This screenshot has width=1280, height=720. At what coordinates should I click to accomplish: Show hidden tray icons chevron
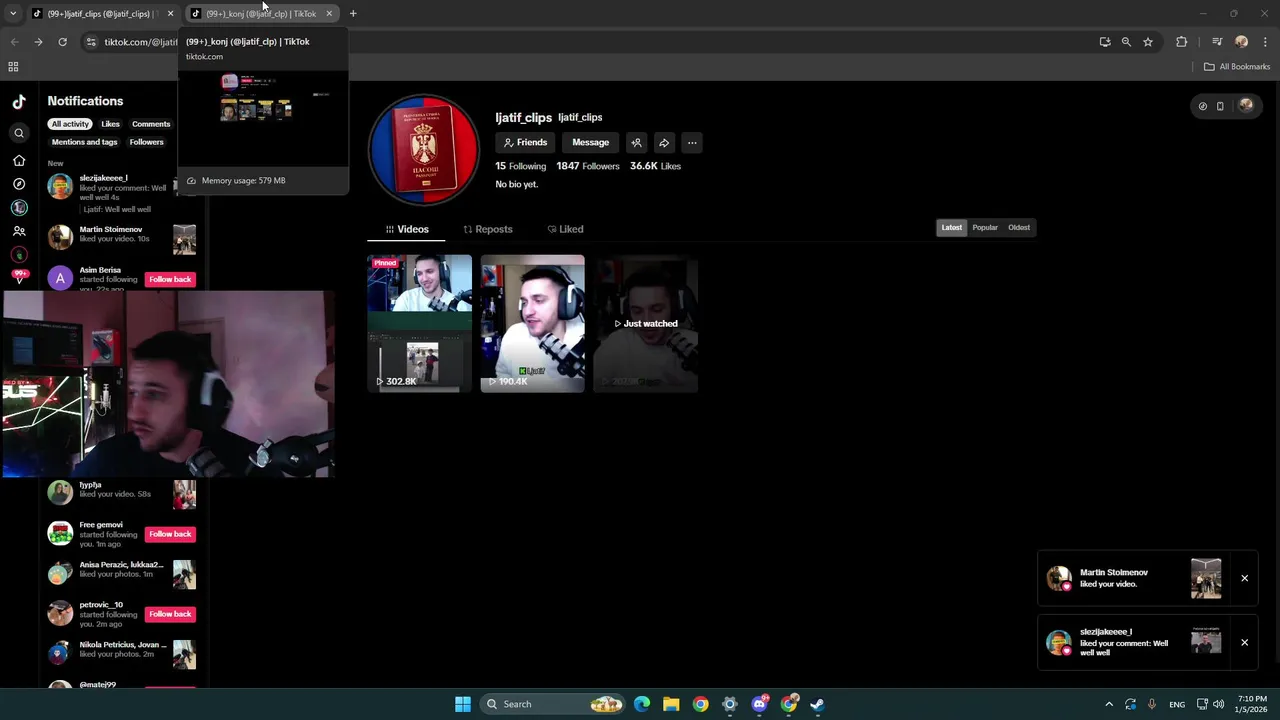1108,704
